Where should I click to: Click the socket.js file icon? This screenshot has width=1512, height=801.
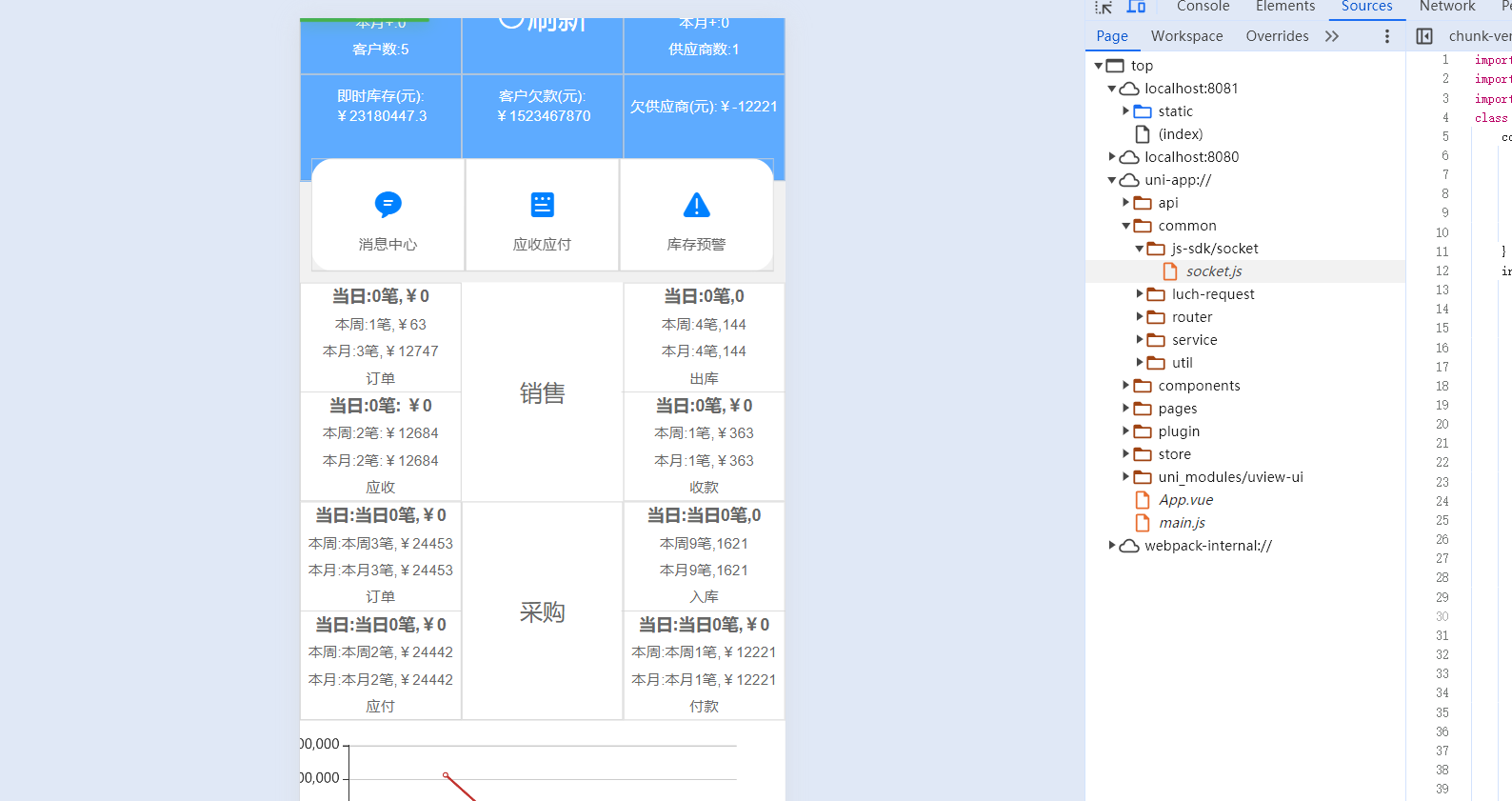(x=1170, y=271)
